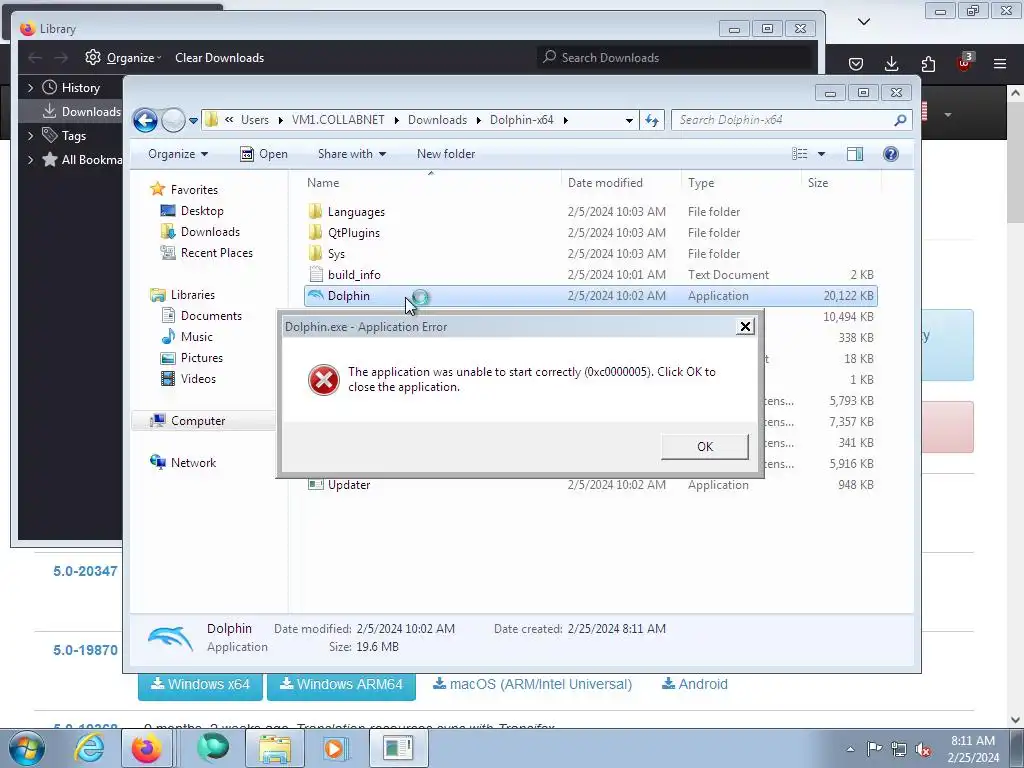Screen dimensions: 1024x768
Task: Click the search magnifier icon in Explorer
Action: pos(901,120)
